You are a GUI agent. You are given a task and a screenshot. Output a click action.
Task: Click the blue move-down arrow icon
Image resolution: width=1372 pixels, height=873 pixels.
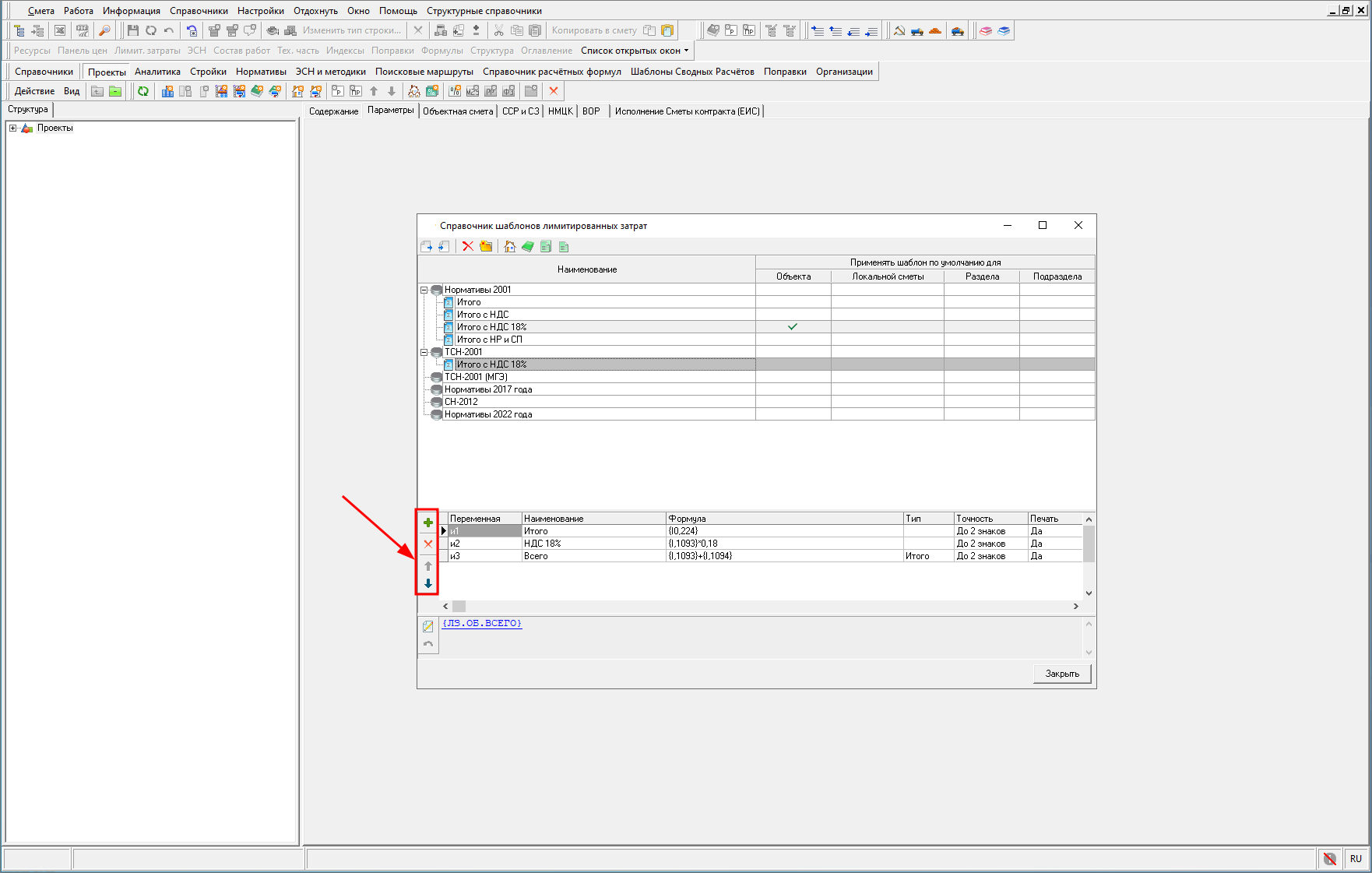[x=427, y=583]
